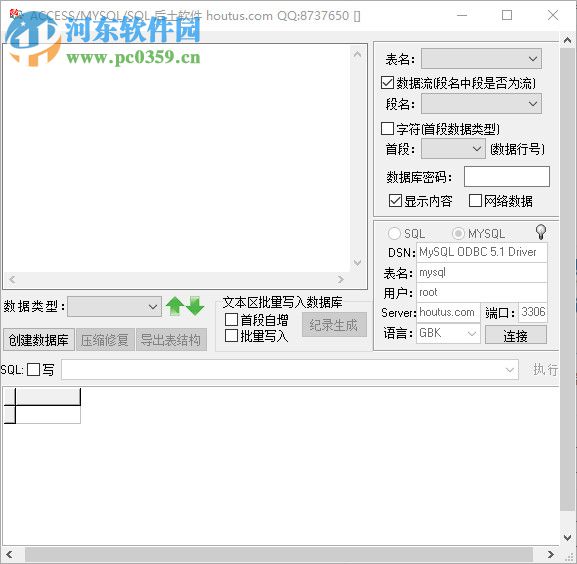
Task: Click the empty grid header cell
Action: (x=48, y=397)
